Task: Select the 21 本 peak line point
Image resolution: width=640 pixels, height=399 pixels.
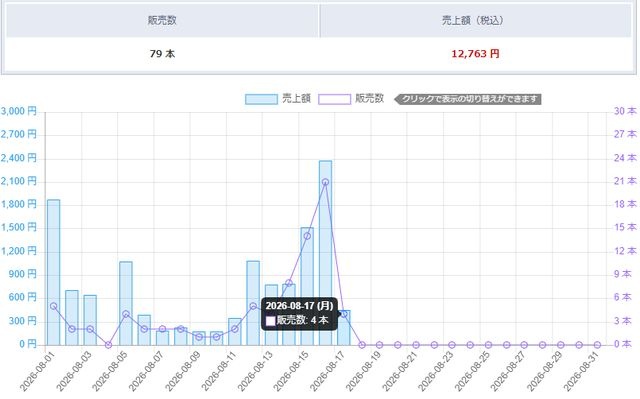Action: [325, 182]
